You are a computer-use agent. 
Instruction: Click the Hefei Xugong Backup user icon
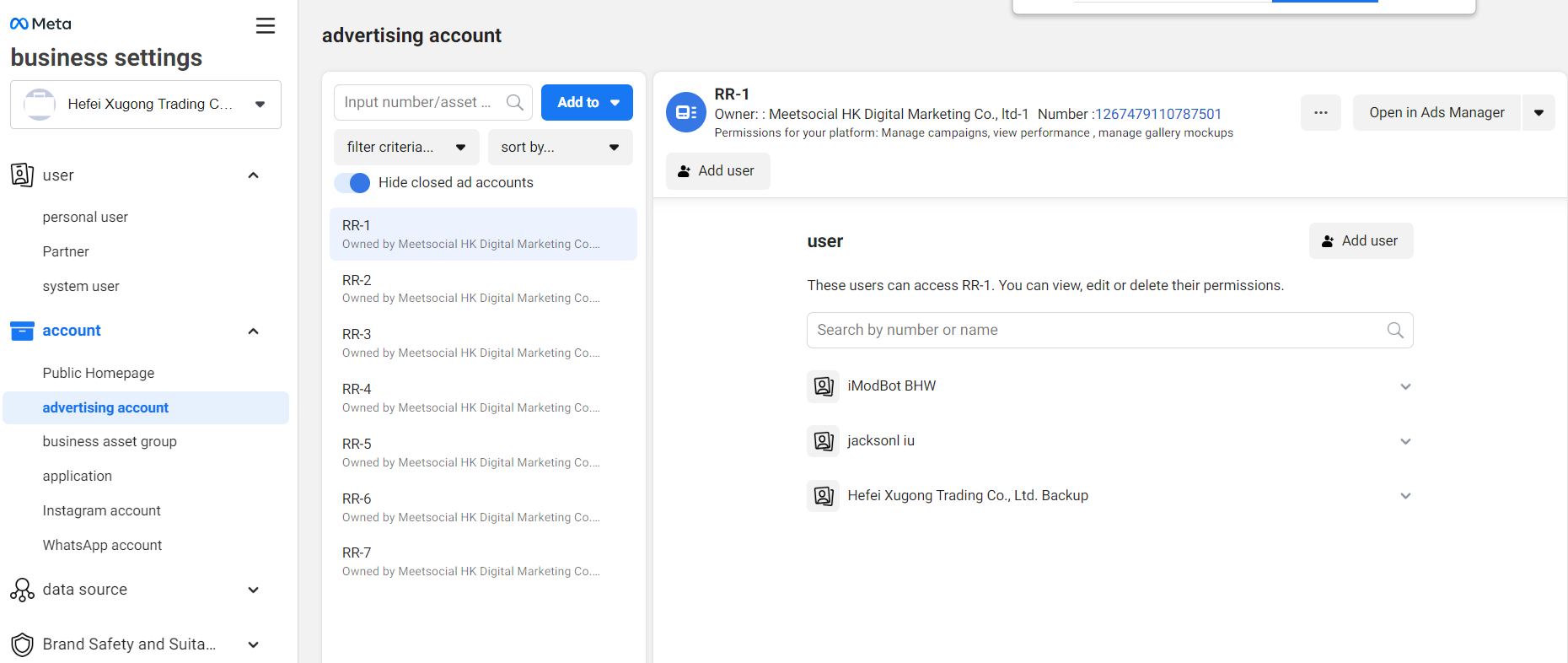(824, 496)
